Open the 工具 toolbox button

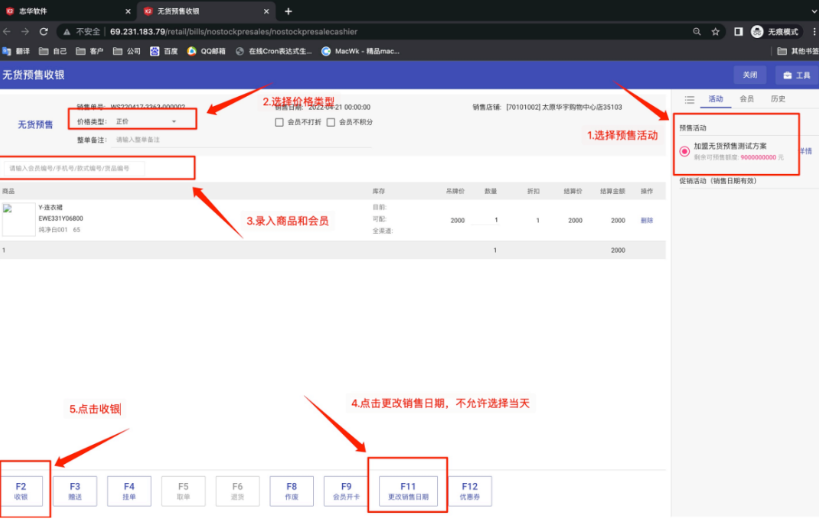coord(797,75)
